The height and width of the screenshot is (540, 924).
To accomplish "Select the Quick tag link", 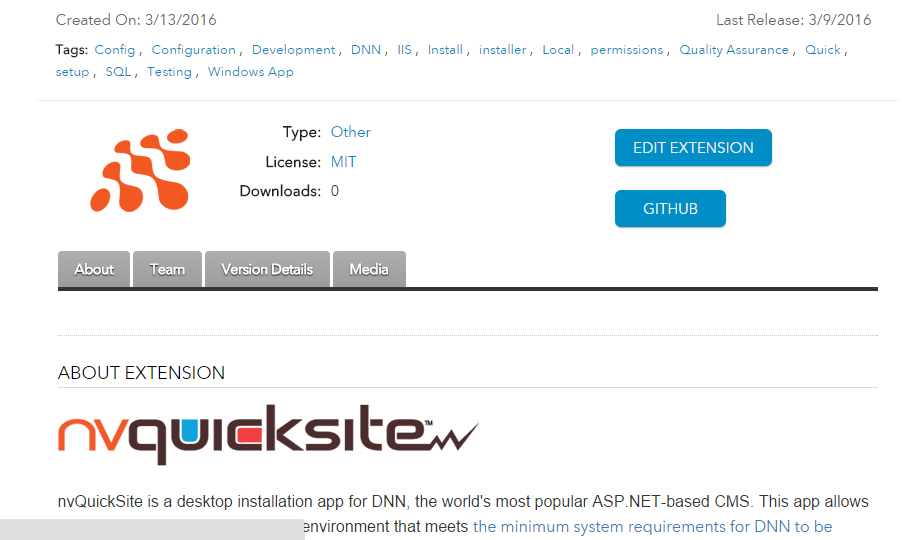I will (823, 50).
